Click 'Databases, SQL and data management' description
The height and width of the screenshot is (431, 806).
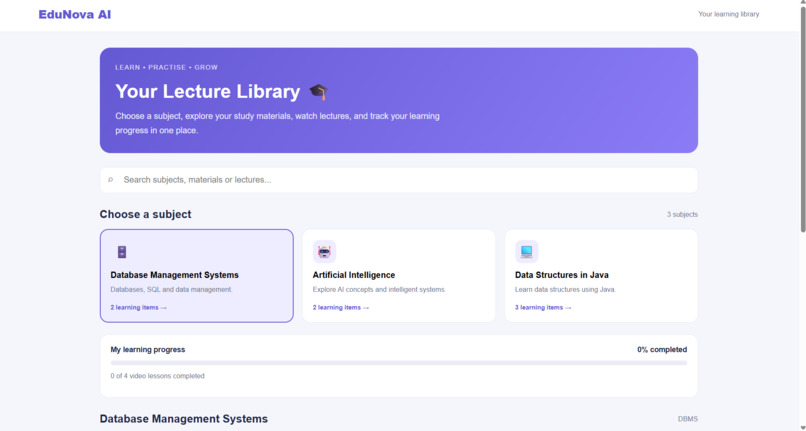tap(171, 290)
